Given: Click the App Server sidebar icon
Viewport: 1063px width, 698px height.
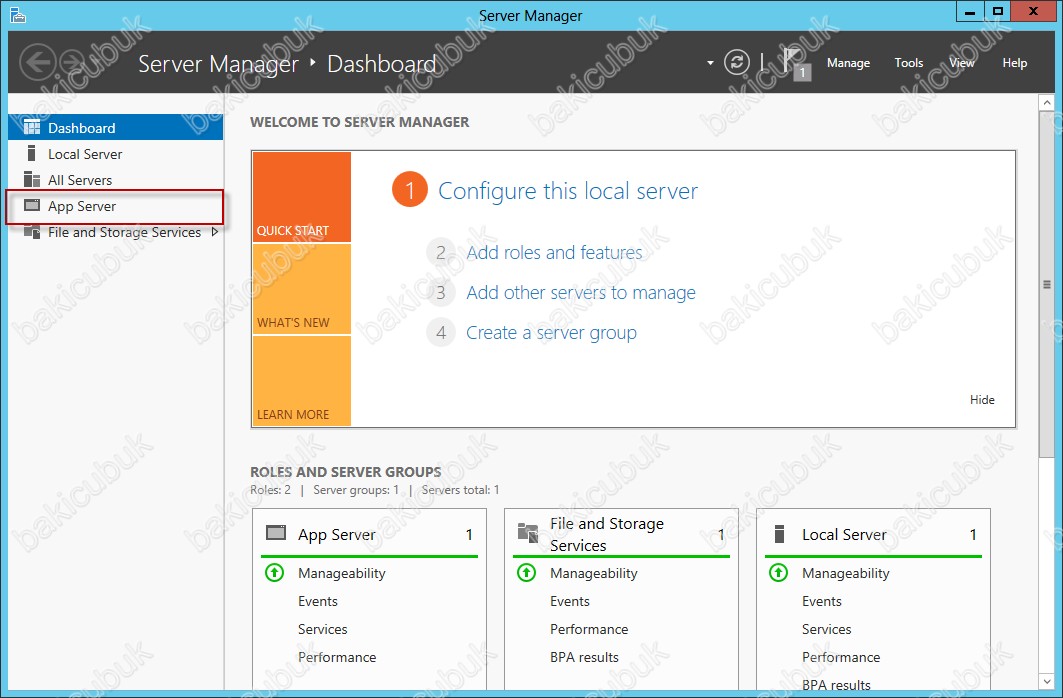Looking at the screenshot, I should click(32, 205).
